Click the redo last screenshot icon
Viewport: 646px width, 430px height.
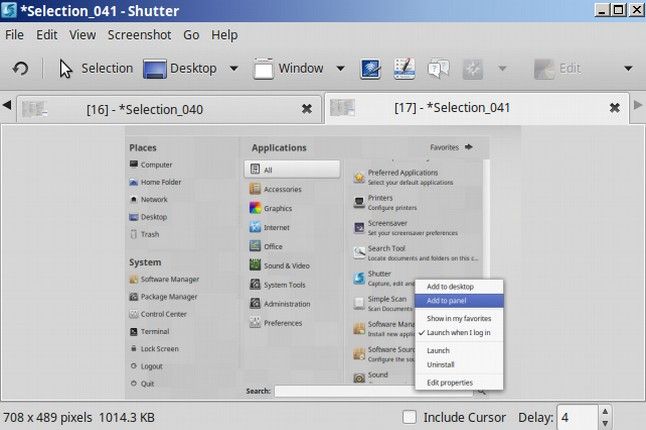click(x=20, y=68)
